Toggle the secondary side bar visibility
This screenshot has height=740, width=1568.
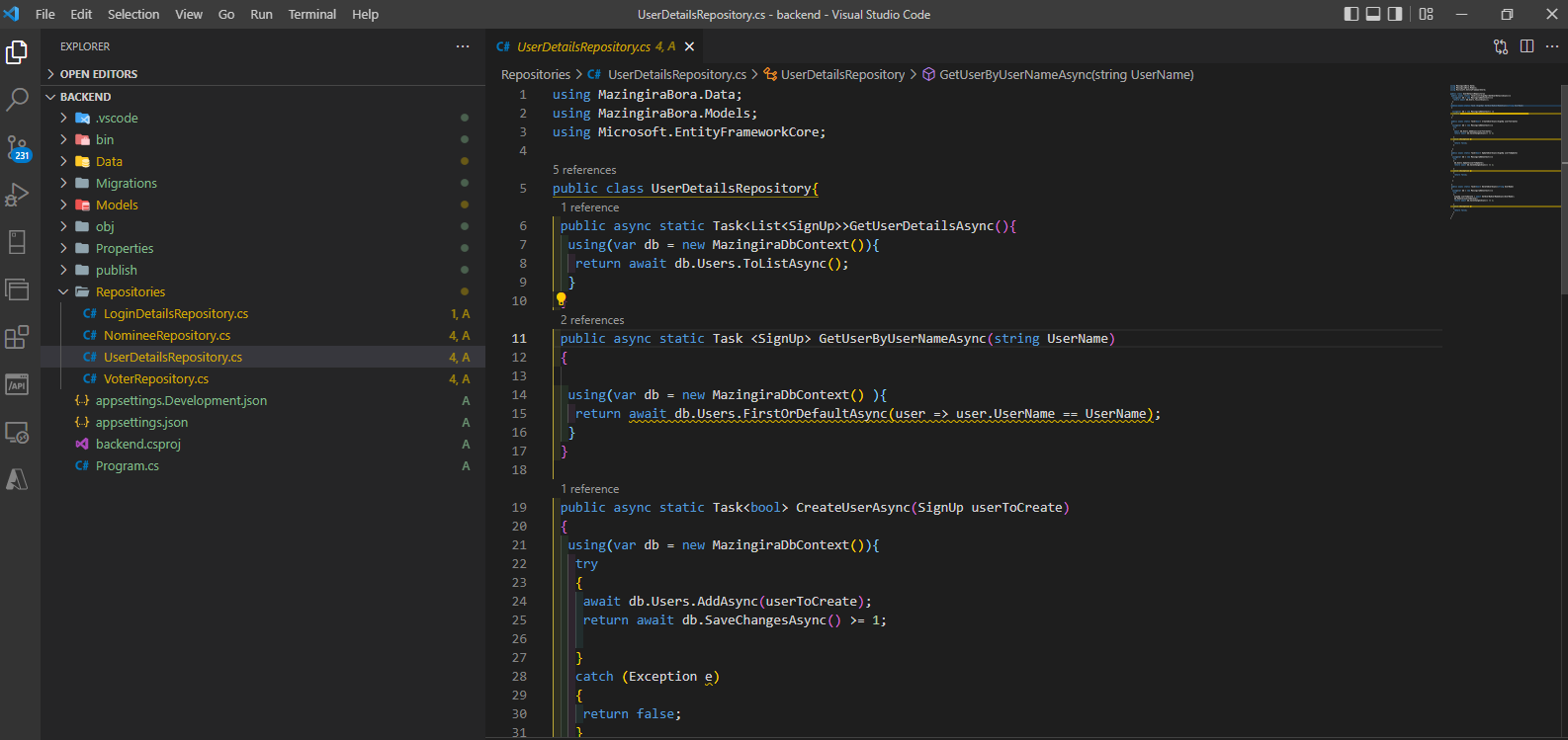pos(1395,14)
